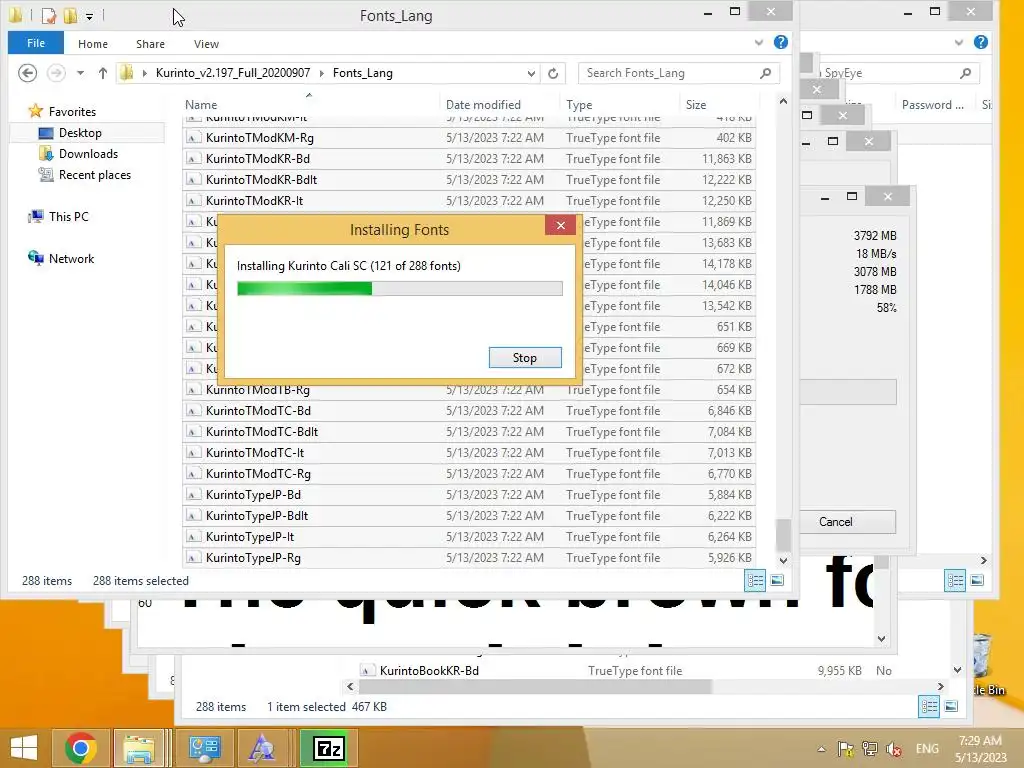Select file KurintoTModKR-BdIt
Screen dimensions: 1024x768
(x=469, y=180)
